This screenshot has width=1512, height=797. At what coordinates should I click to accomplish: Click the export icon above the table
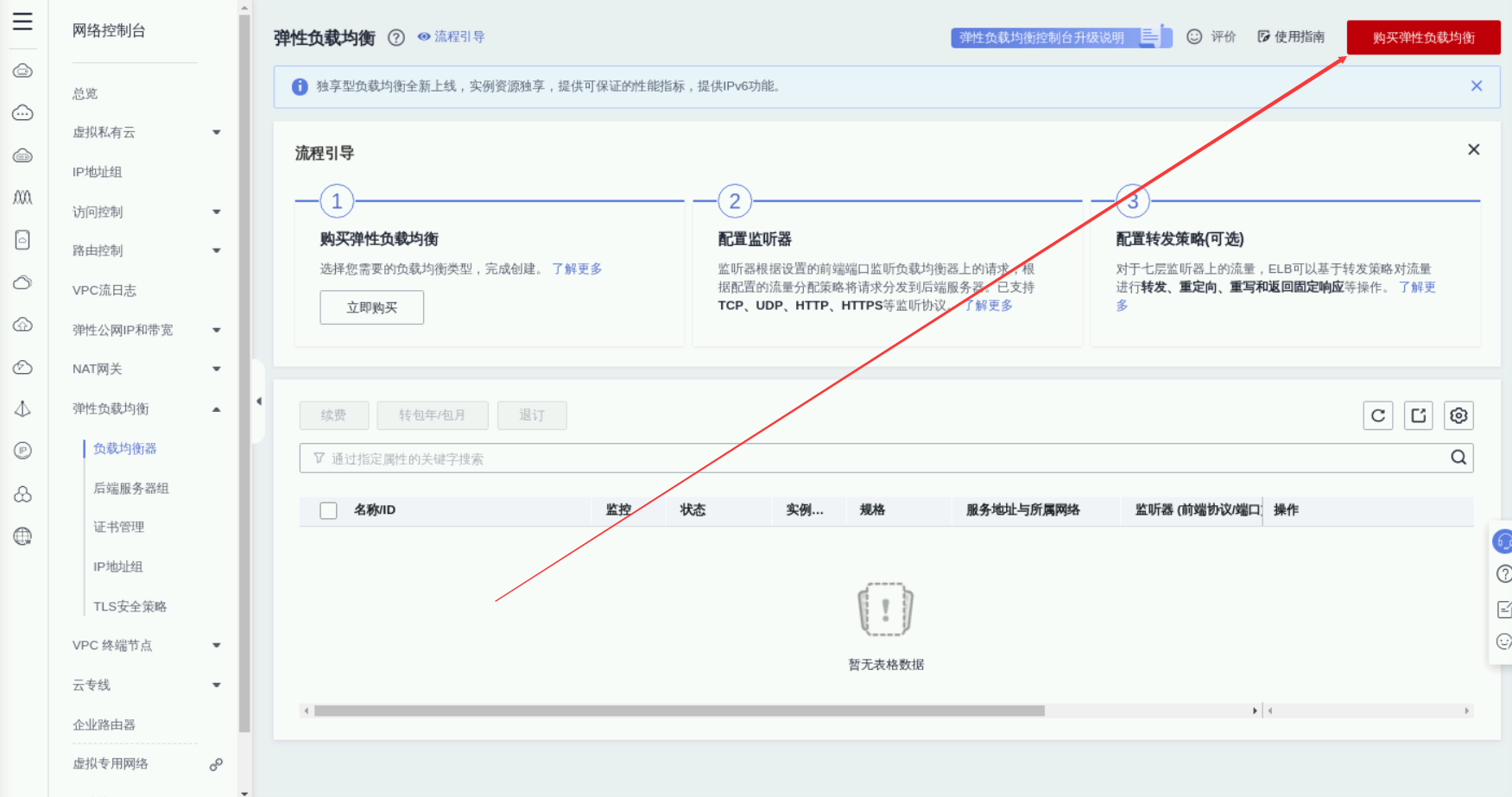(x=1419, y=415)
